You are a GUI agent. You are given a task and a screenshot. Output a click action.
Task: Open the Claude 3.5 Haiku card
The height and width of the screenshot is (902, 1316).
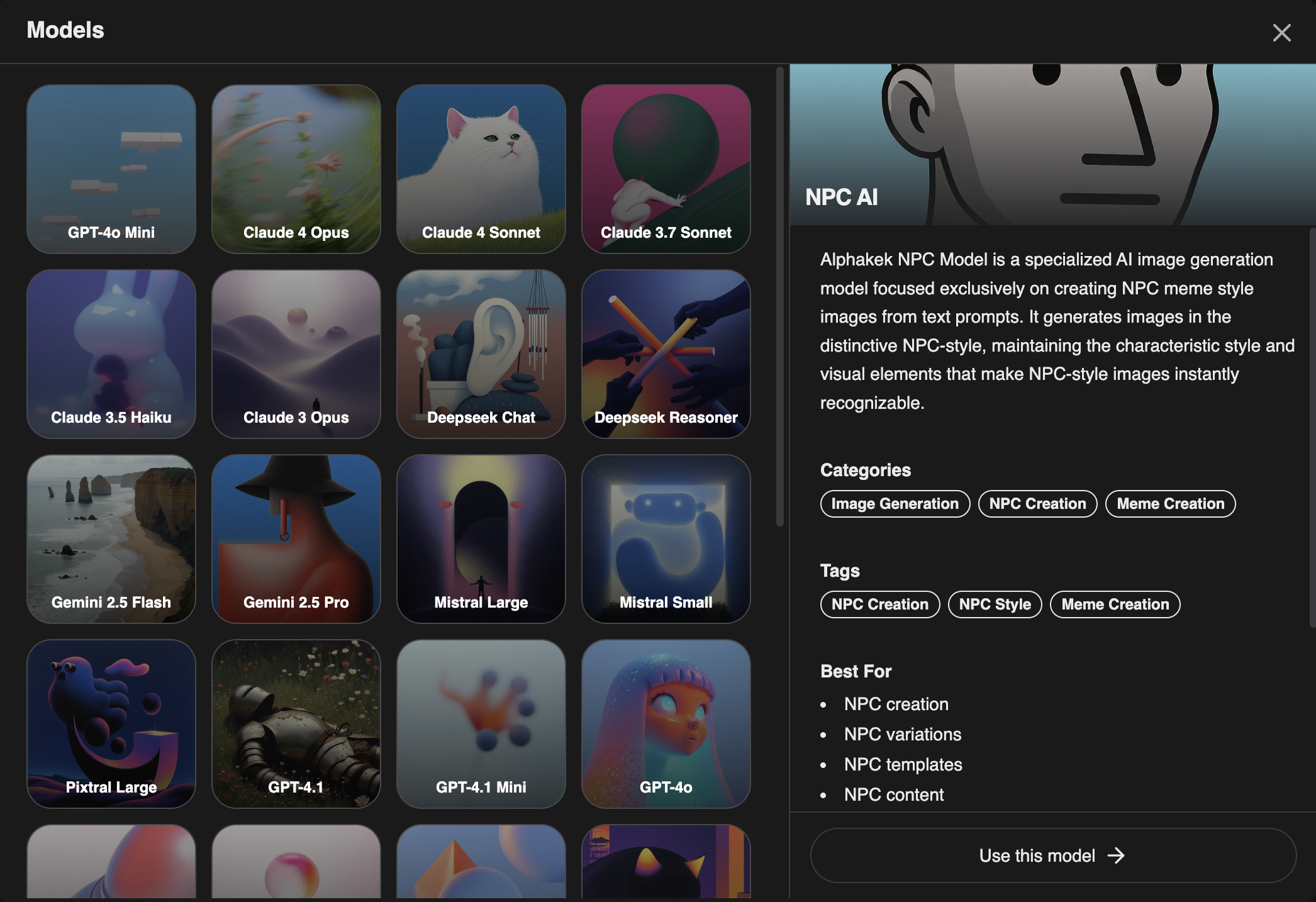111,354
